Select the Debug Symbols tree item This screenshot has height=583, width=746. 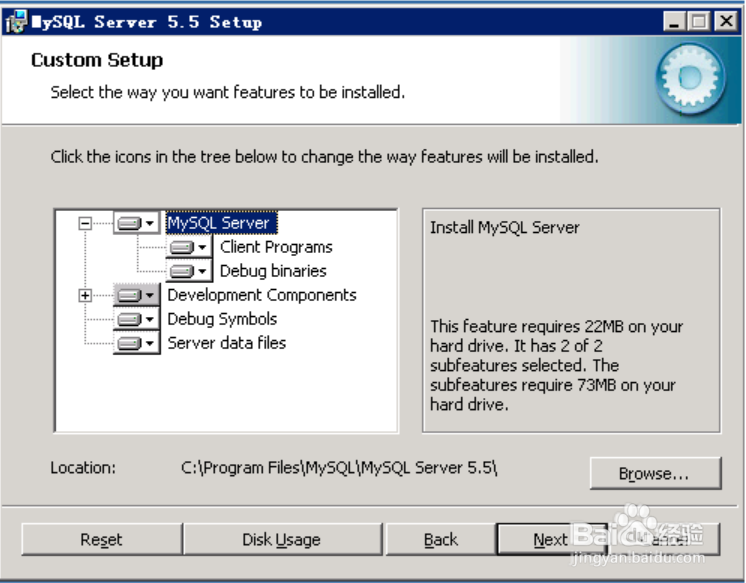tap(222, 319)
